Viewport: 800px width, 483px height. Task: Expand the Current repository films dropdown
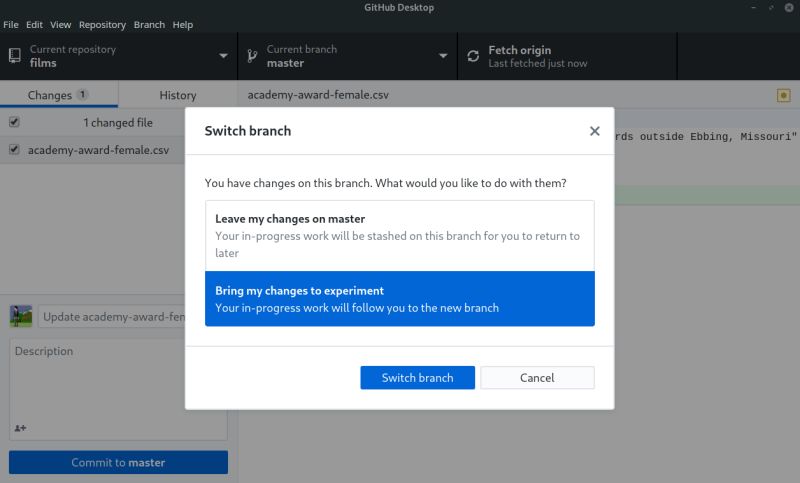[118, 56]
